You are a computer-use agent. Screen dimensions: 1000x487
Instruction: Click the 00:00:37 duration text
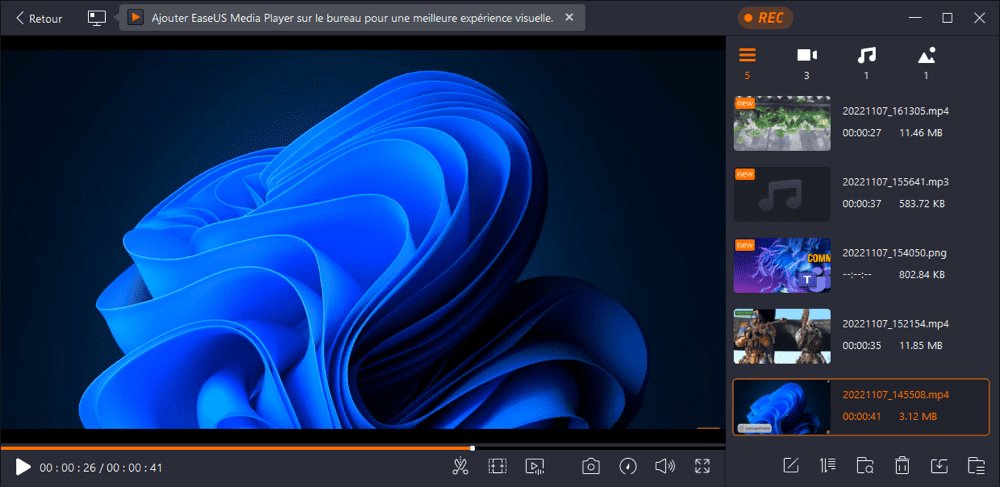pos(861,204)
